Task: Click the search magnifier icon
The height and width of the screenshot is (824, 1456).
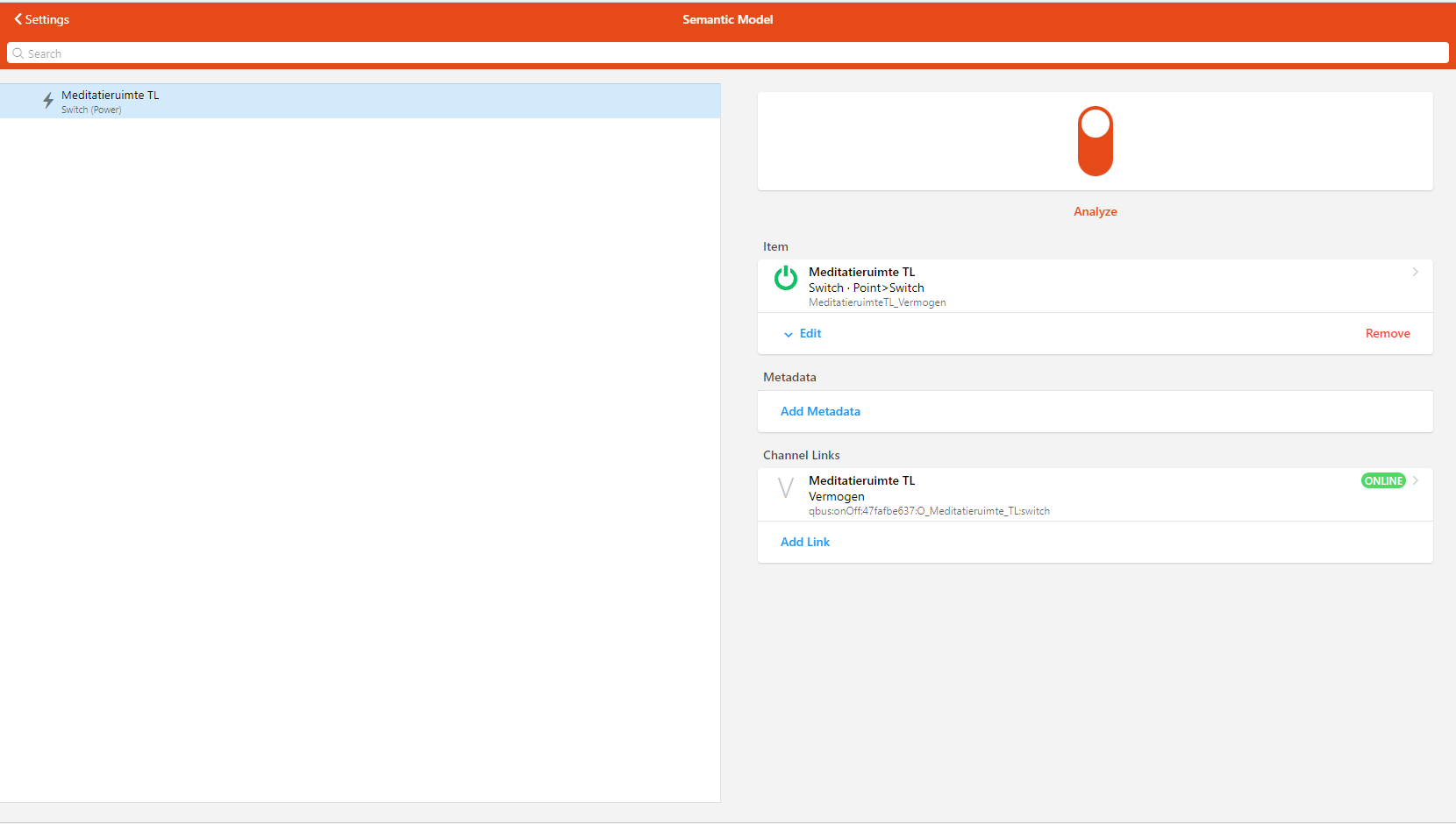Action: [18, 53]
